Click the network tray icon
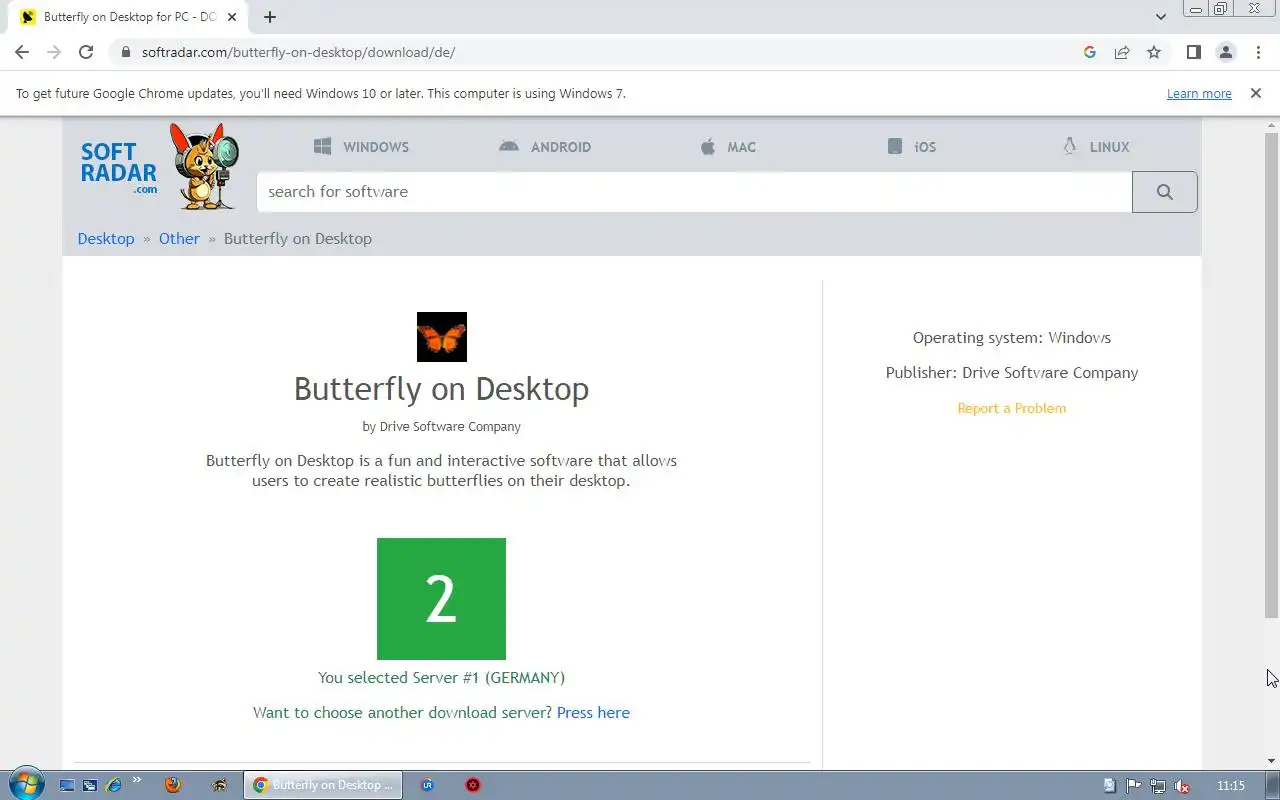The image size is (1280, 800). pos(1158,786)
